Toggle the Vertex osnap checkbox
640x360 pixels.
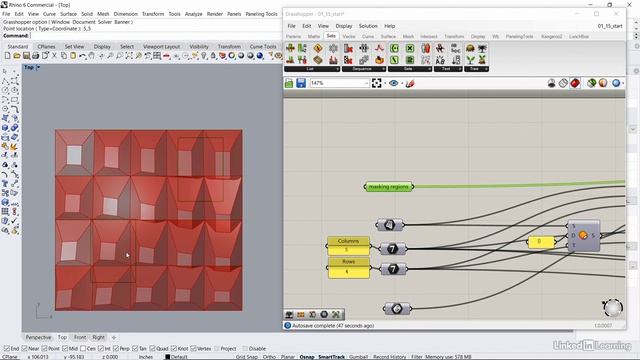pyautogui.click(x=193, y=349)
